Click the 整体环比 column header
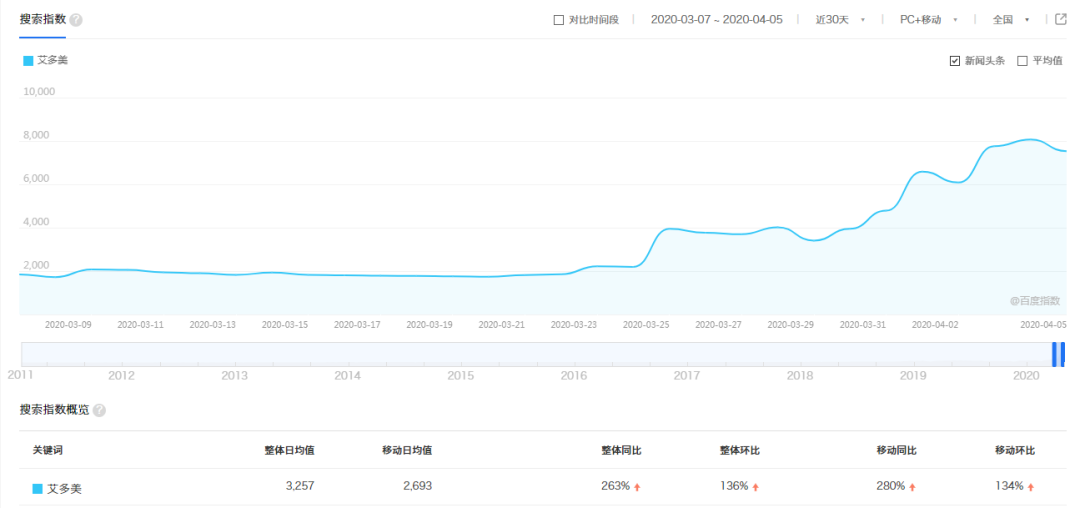The image size is (1080, 508). pyautogui.click(x=740, y=450)
